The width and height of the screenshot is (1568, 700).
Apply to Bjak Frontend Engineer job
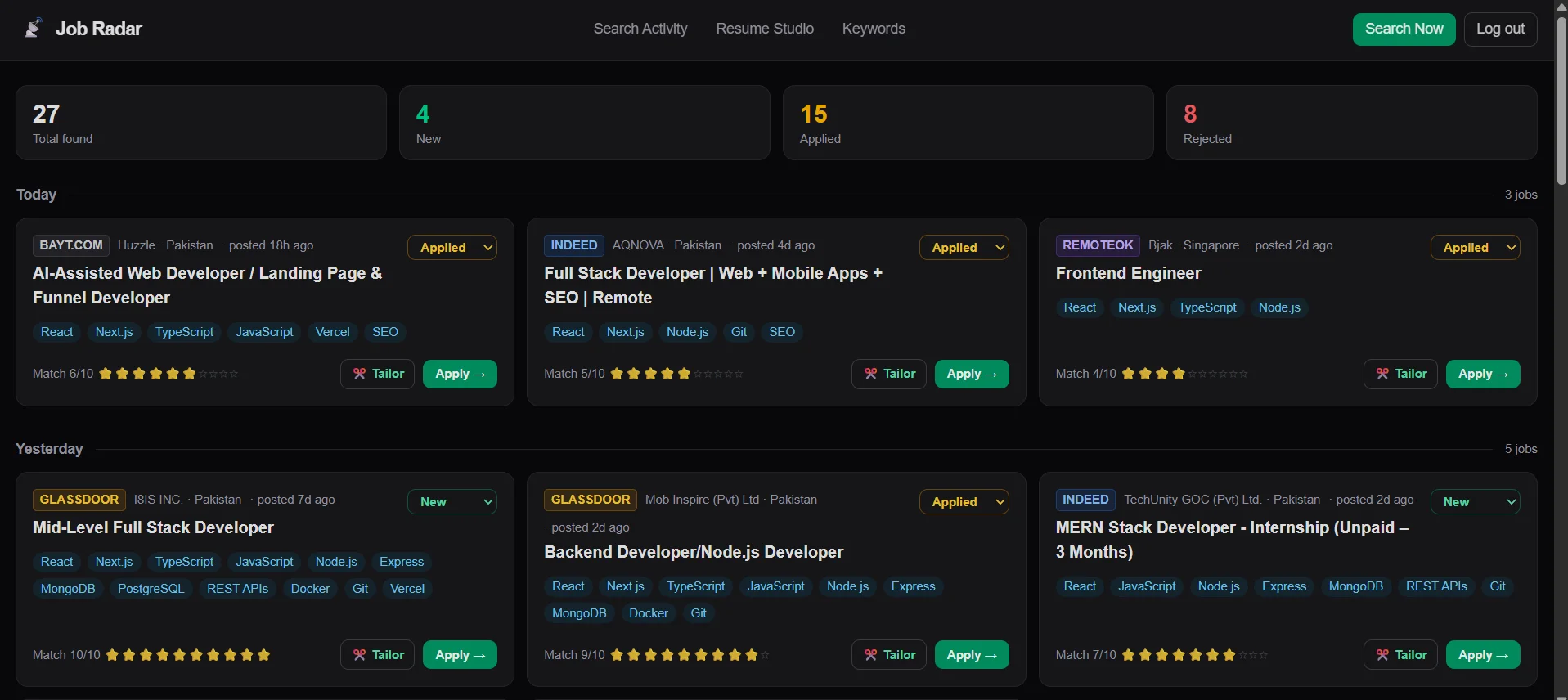(x=1483, y=374)
